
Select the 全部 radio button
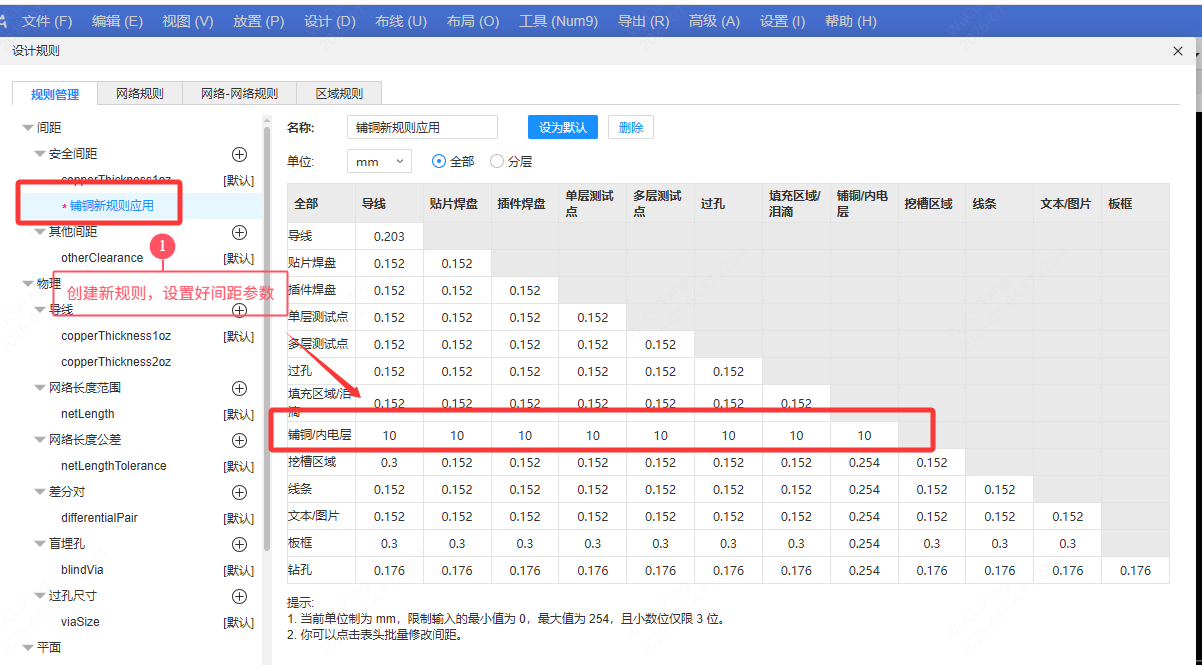click(x=438, y=161)
